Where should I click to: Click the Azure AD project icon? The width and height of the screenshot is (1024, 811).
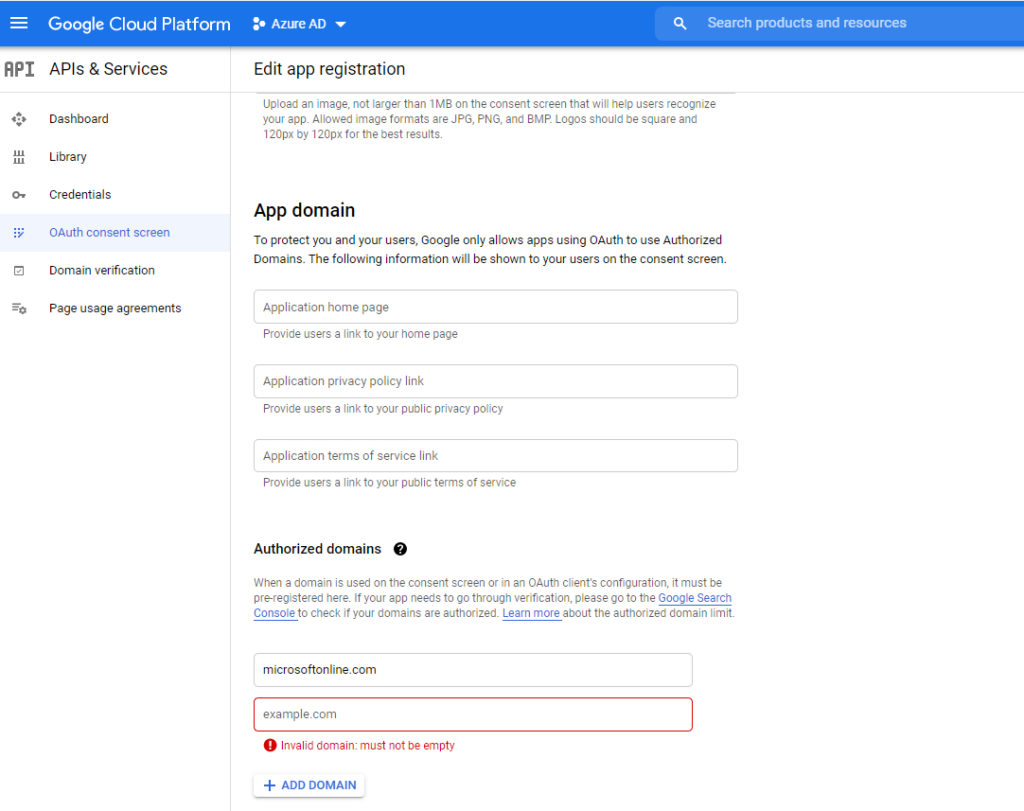[x=259, y=24]
